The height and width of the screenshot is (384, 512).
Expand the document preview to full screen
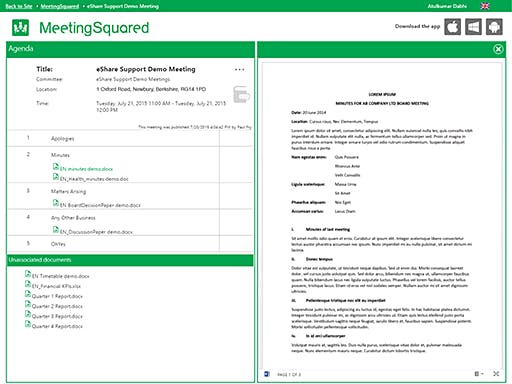click(x=496, y=374)
